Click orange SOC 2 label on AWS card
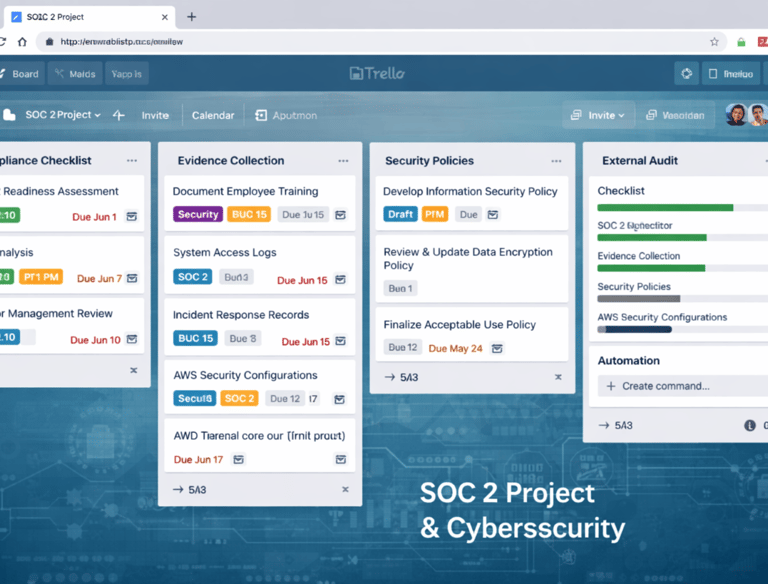The height and width of the screenshot is (584, 768). click(239, 398)
